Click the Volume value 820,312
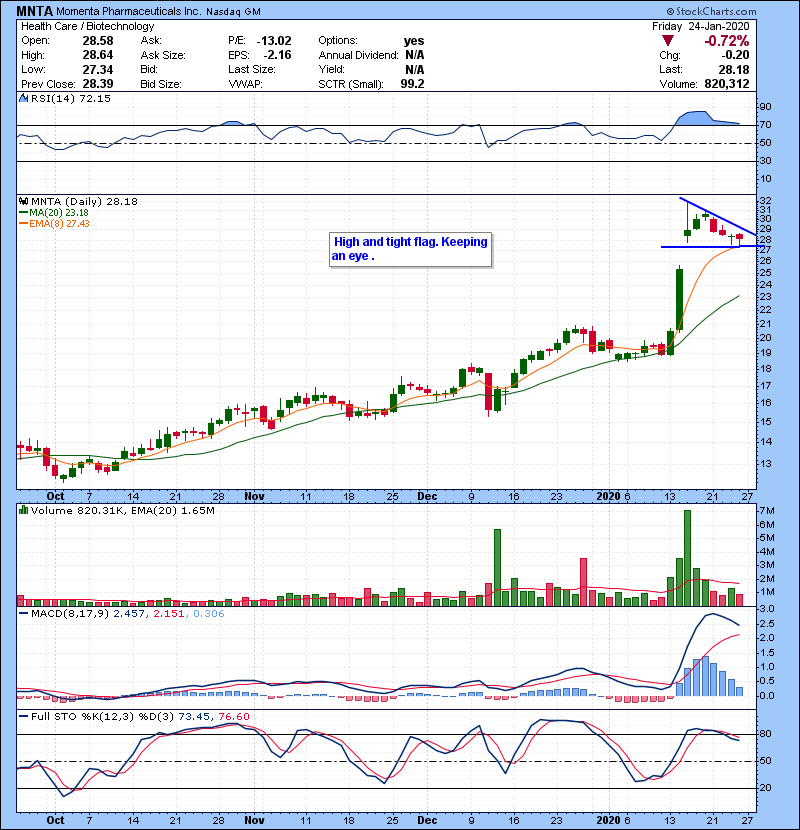This screenshot has height=830, width=800. 727,84
